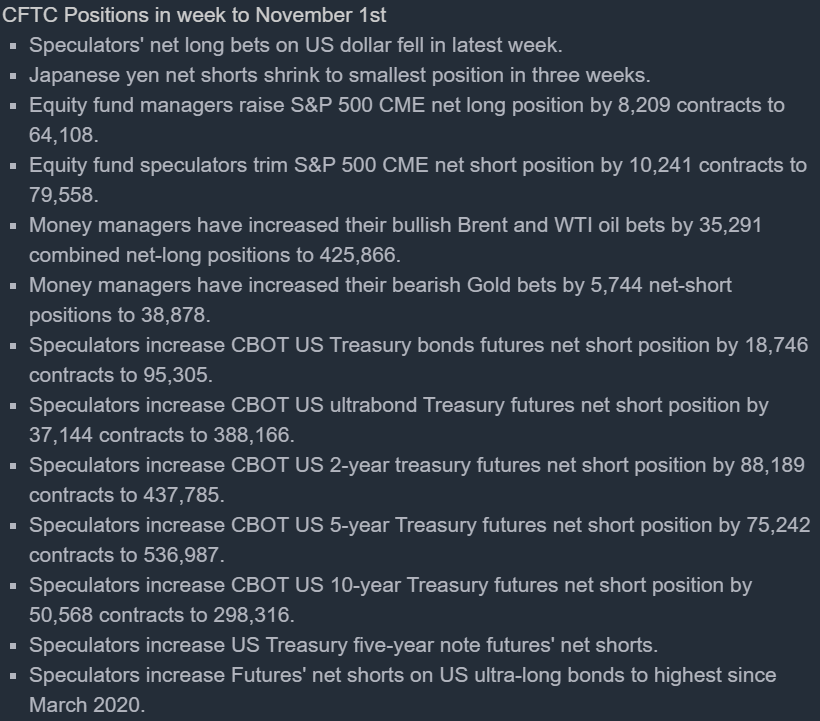Click the 38,878 gold positions number
Image resolution: width=820 pixels, height=721 pixels.
(x=175, y=315)
